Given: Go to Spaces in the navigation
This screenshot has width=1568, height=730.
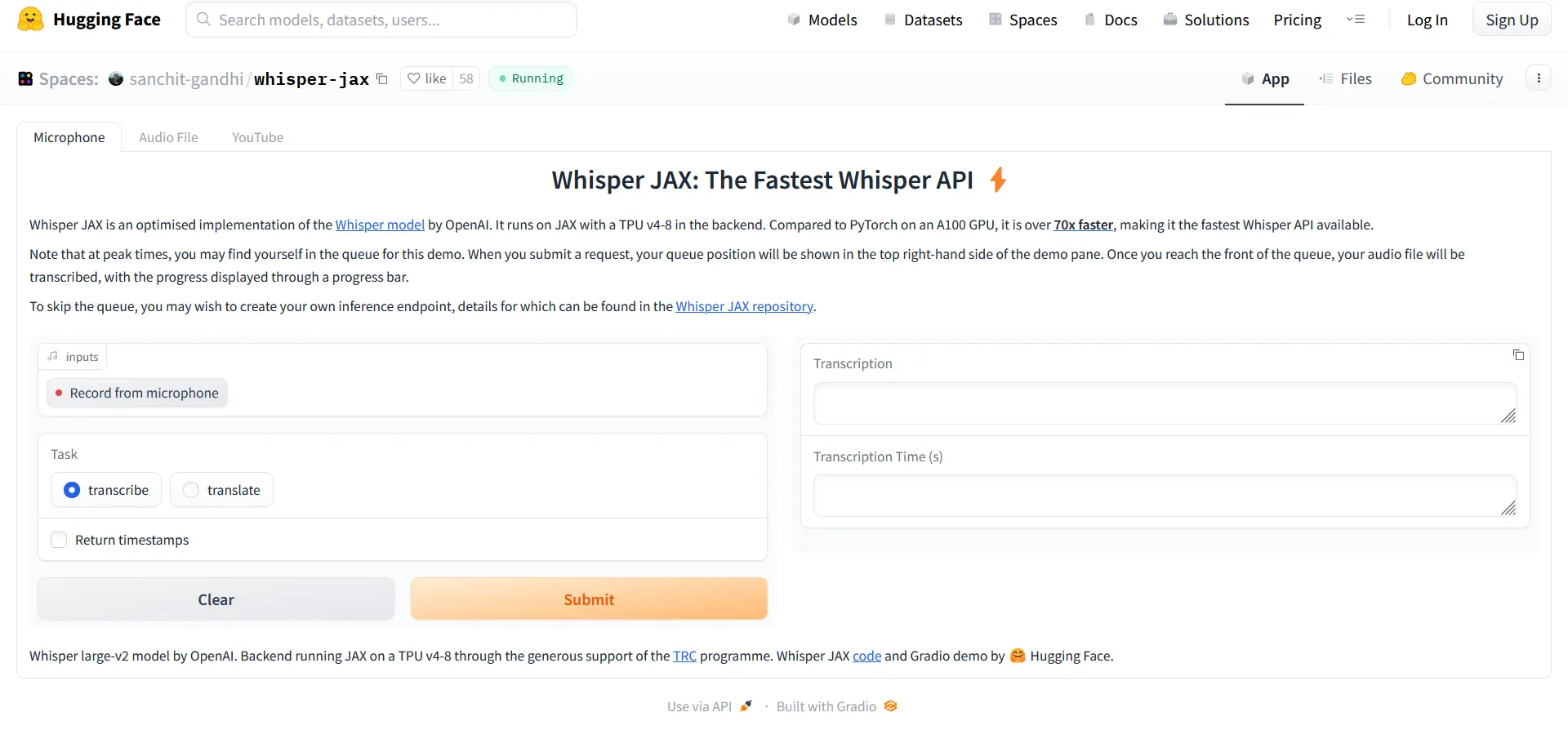Looking at the screenshot, I should tap(1022, 20).
